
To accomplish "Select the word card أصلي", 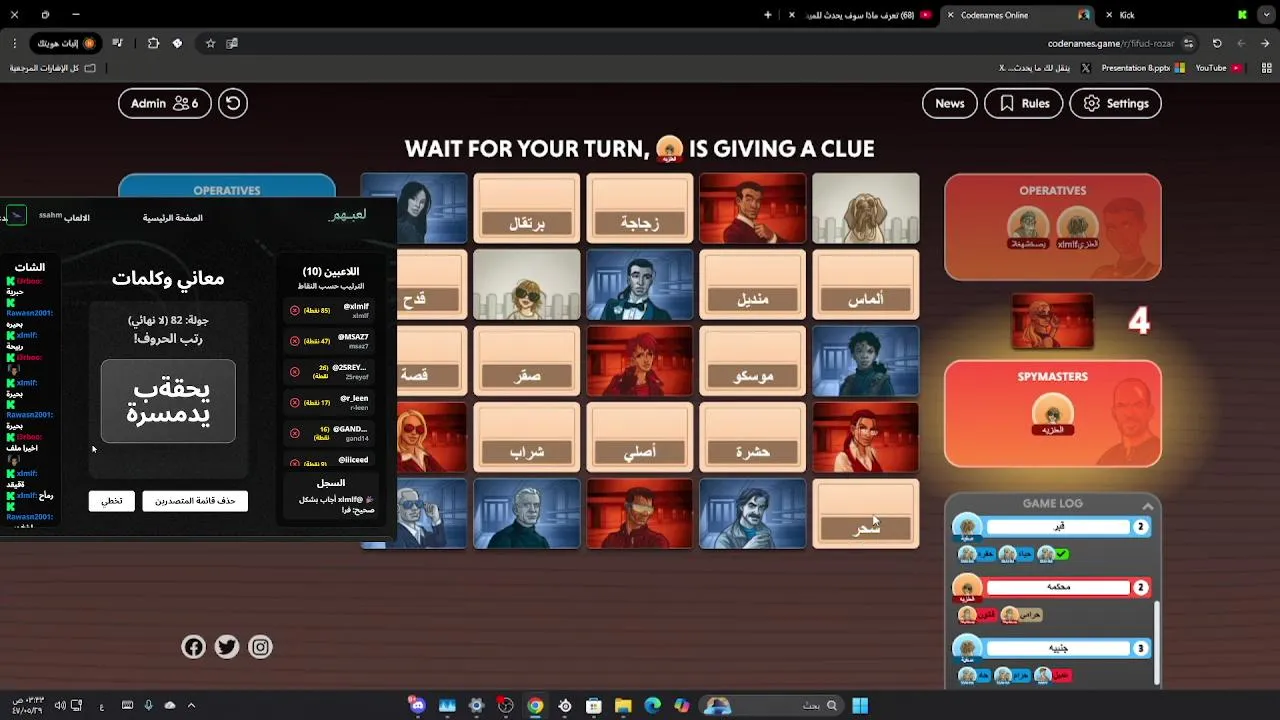I will pyautogui.click(x=640, y=437).
